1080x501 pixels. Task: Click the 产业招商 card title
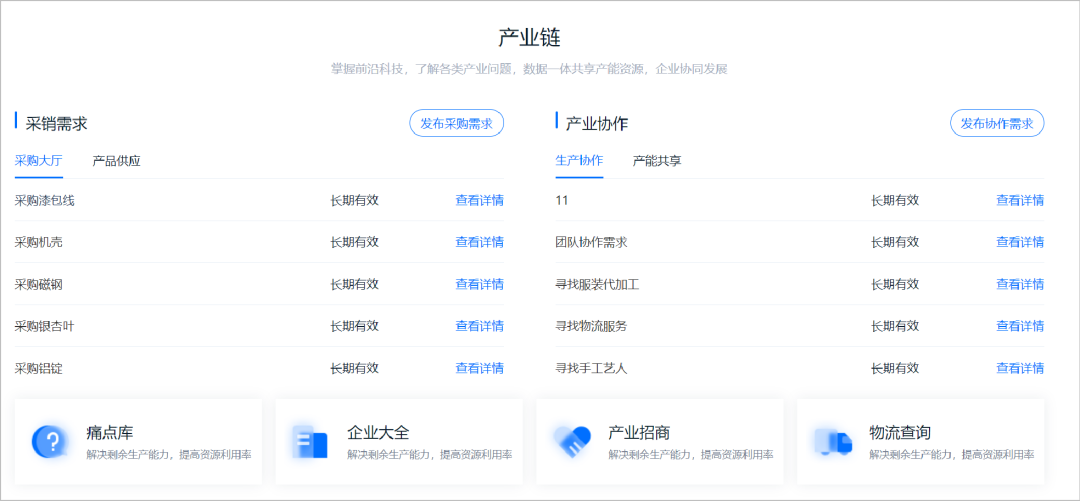(639, 433)
